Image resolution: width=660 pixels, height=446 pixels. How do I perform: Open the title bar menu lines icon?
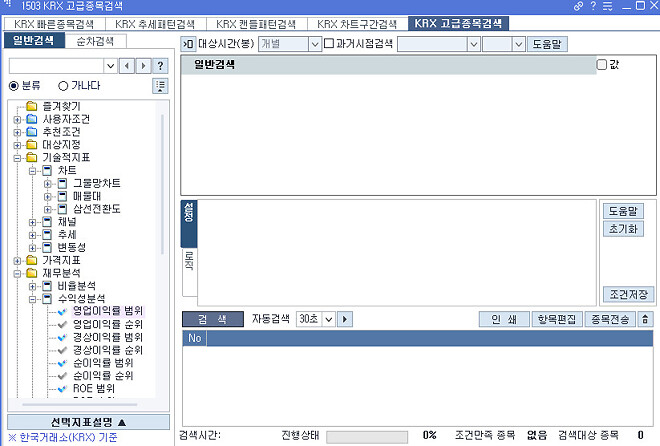[x=607, y=6]
